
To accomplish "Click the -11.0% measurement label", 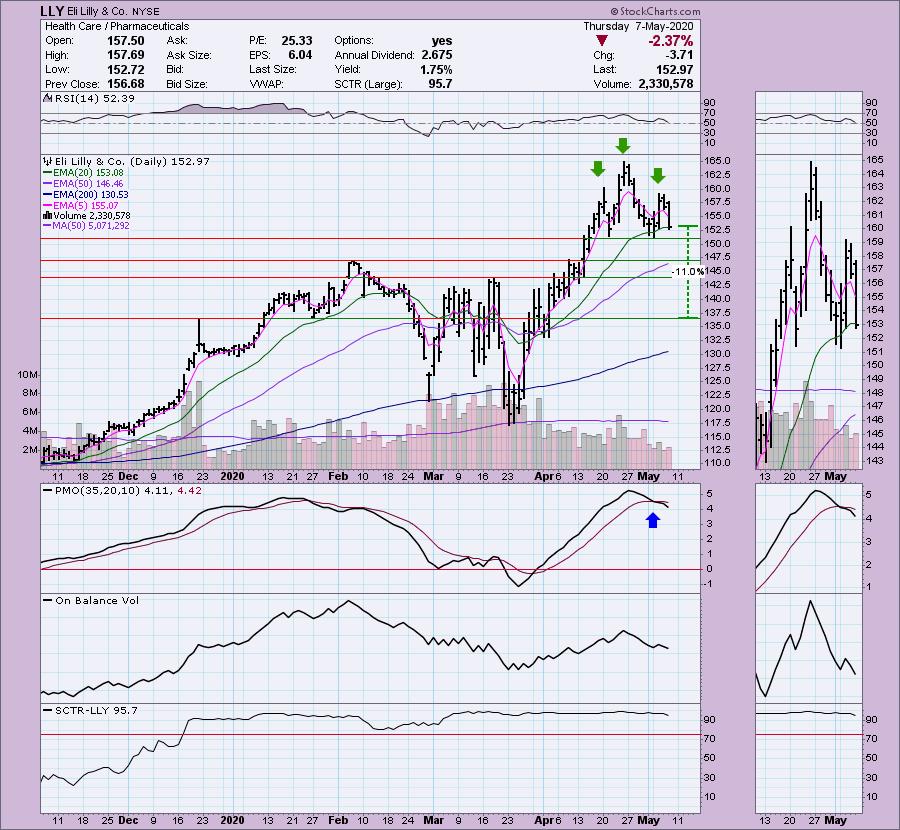I will point(688,271).
